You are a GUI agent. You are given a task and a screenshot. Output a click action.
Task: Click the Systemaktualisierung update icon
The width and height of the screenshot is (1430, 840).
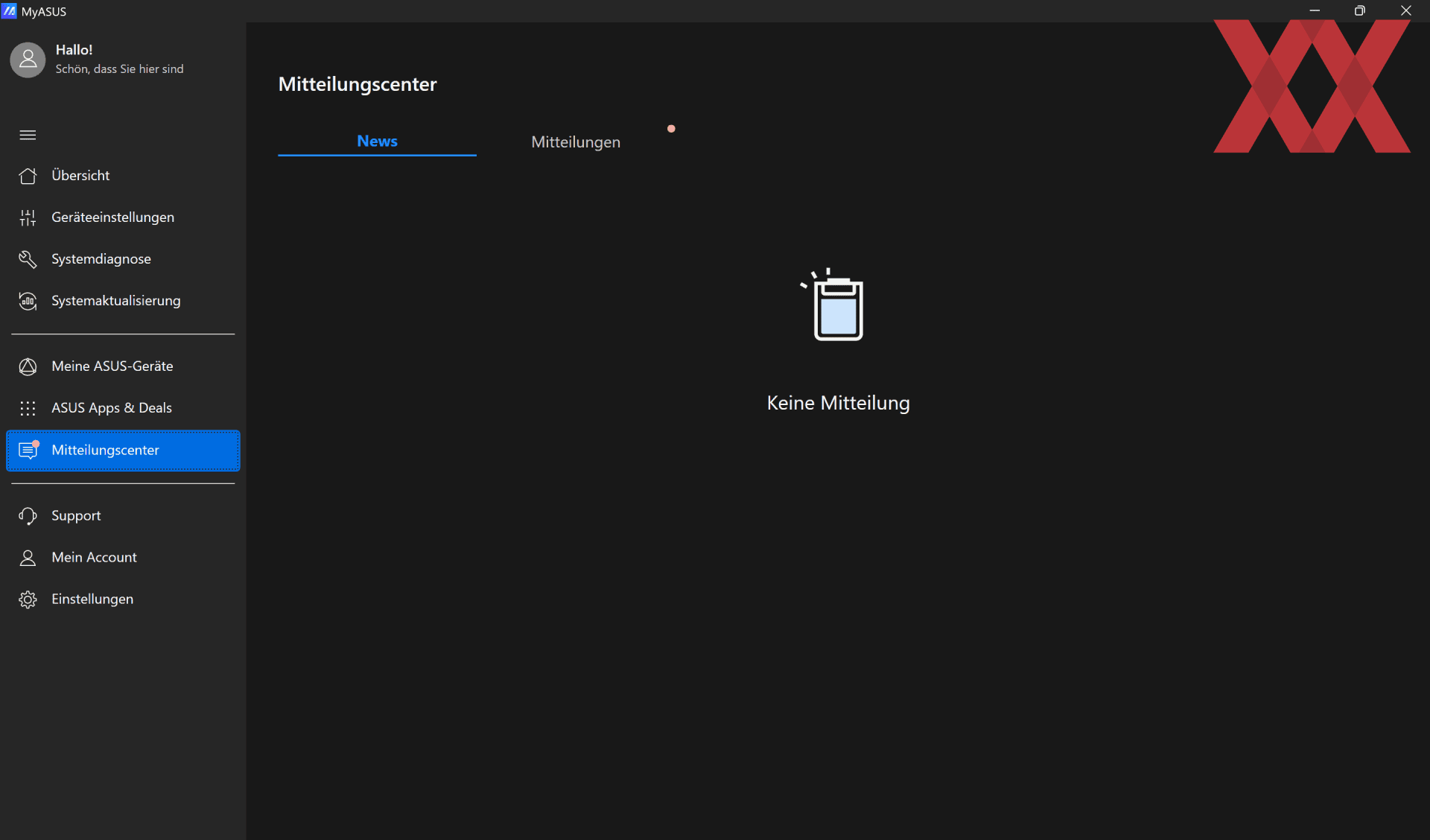(x=28, y=301)
